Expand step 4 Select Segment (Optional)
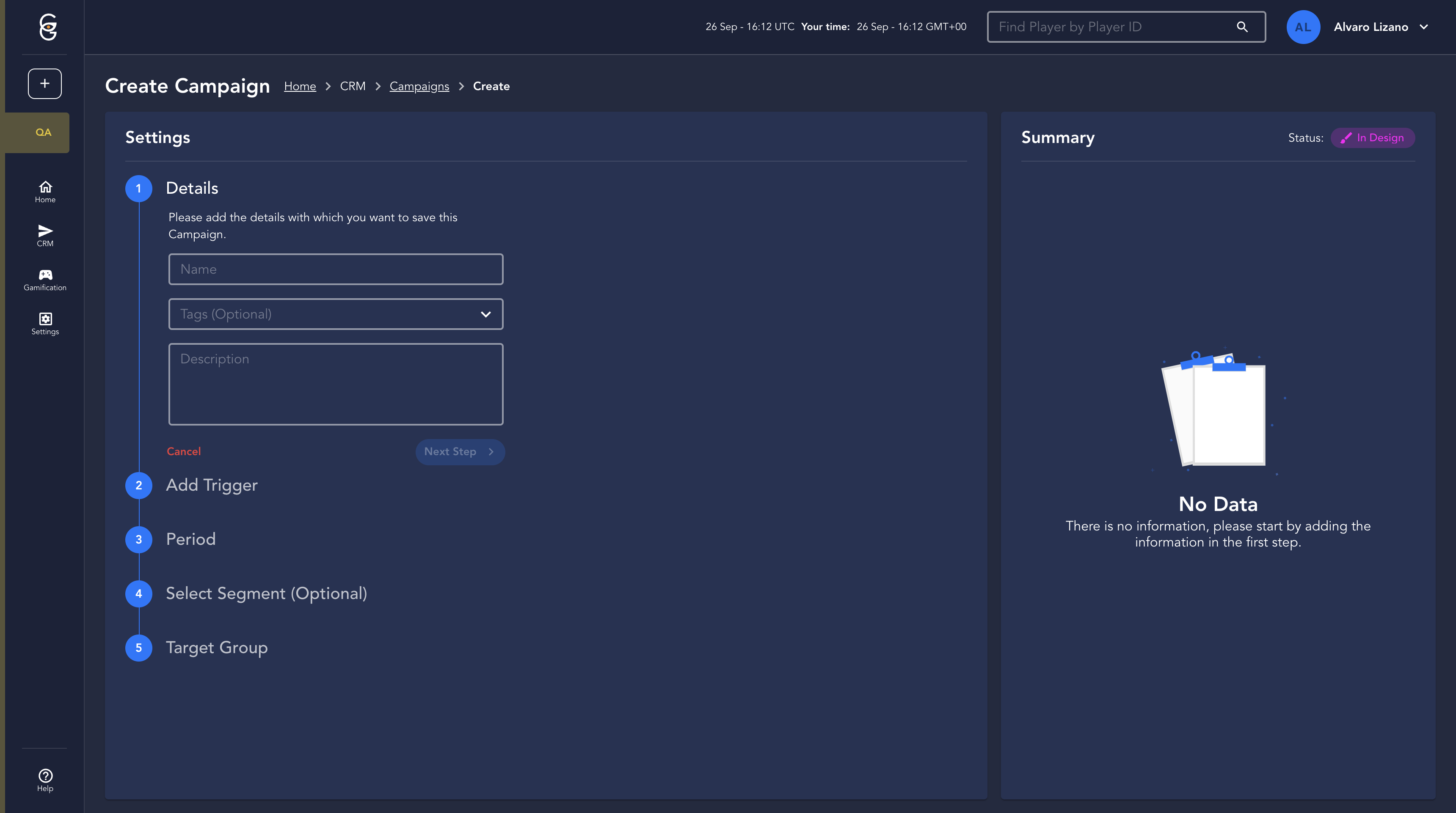This screenshot has width=1456, height=813. [266, 594]
